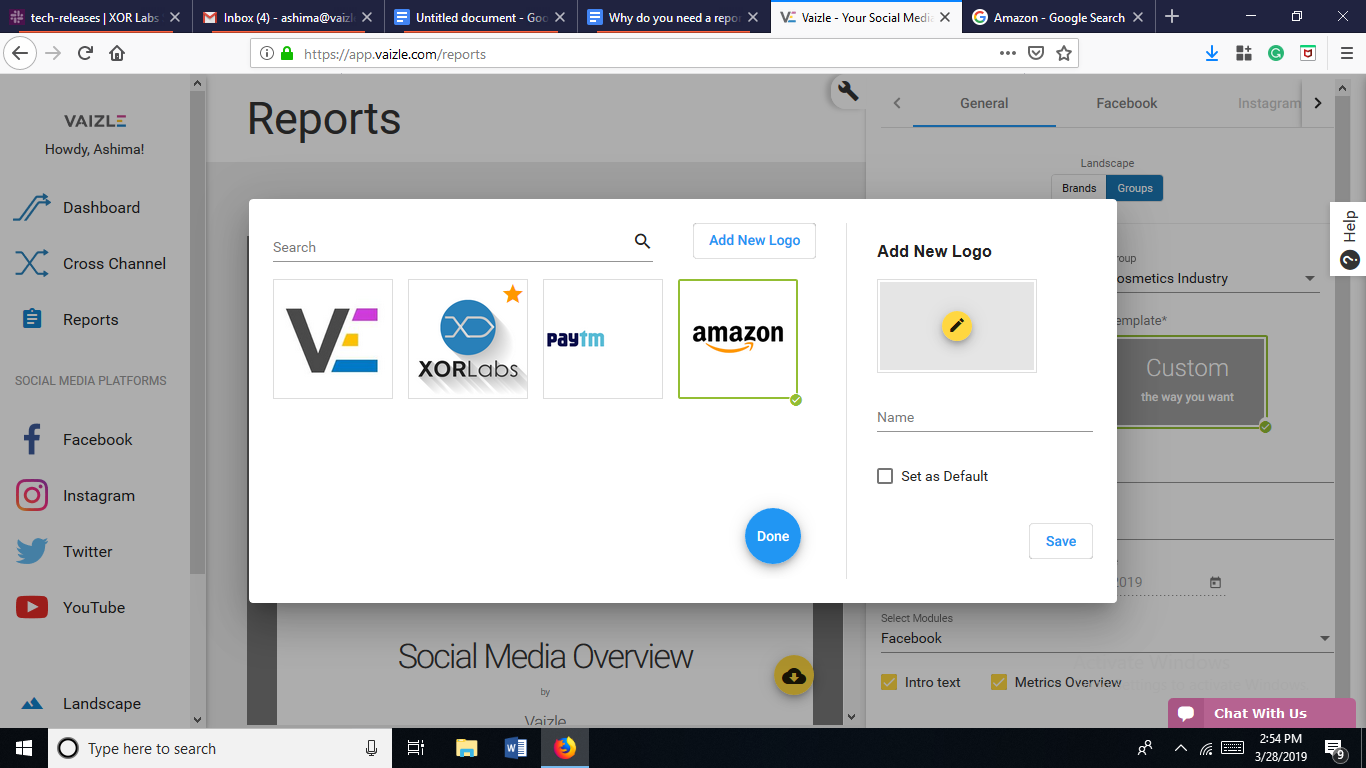The image size is (1366, 768).
Task: Open the date picker calendar icon
Action: tap(1215, 582)
